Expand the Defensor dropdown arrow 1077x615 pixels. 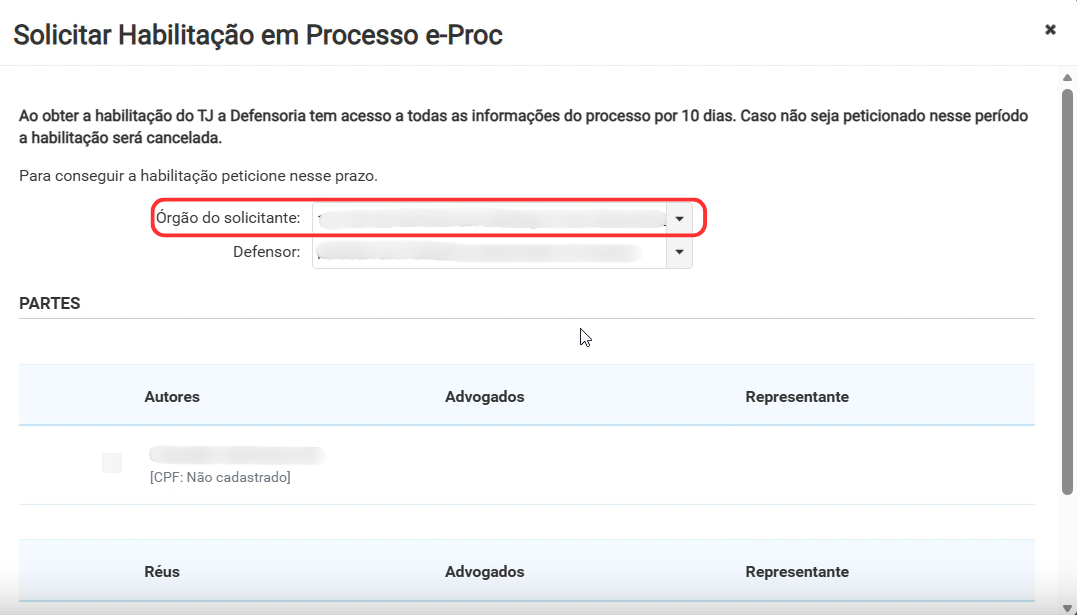(679, 252)
